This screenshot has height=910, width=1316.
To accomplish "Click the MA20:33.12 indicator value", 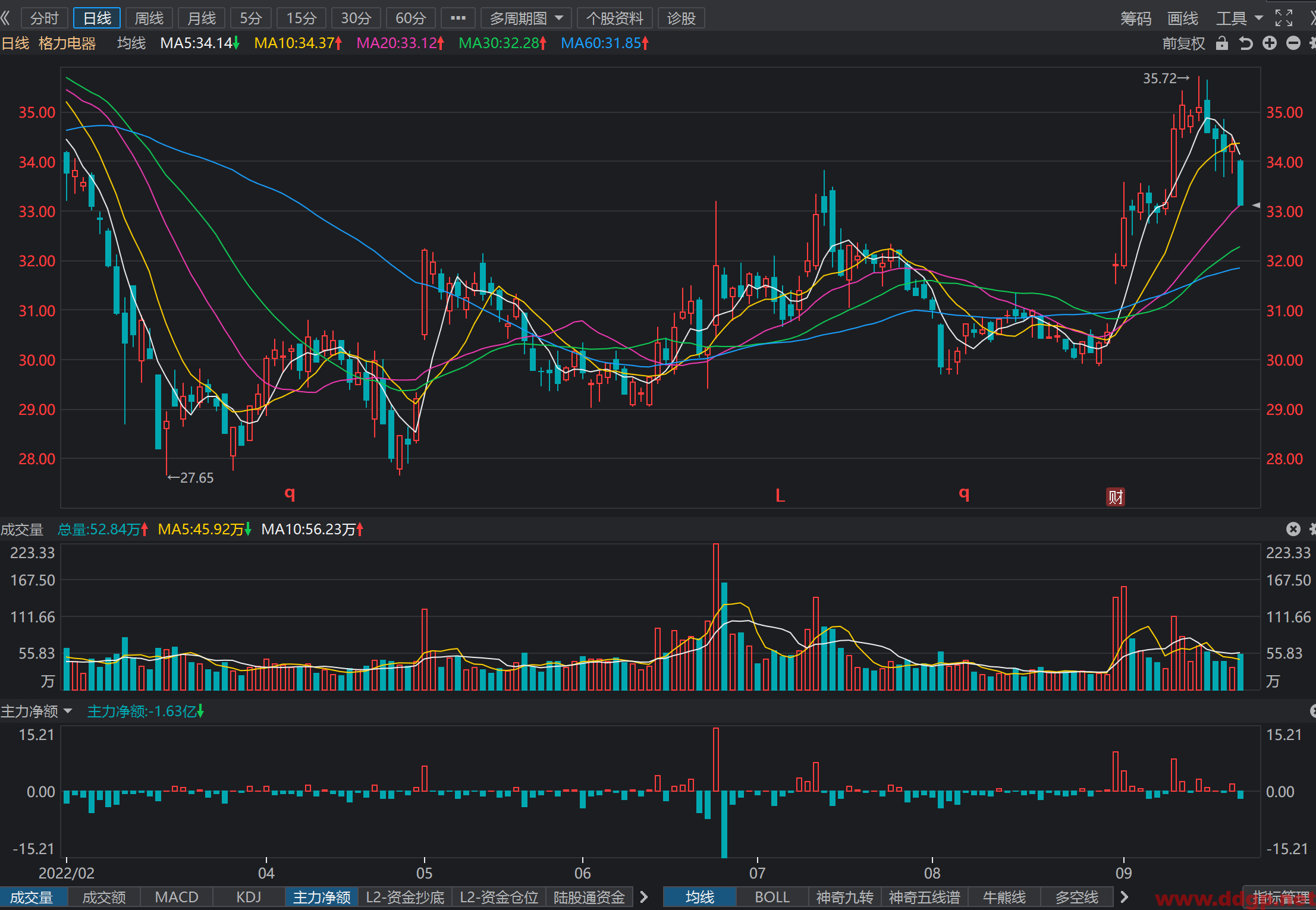I will point(400,43).
